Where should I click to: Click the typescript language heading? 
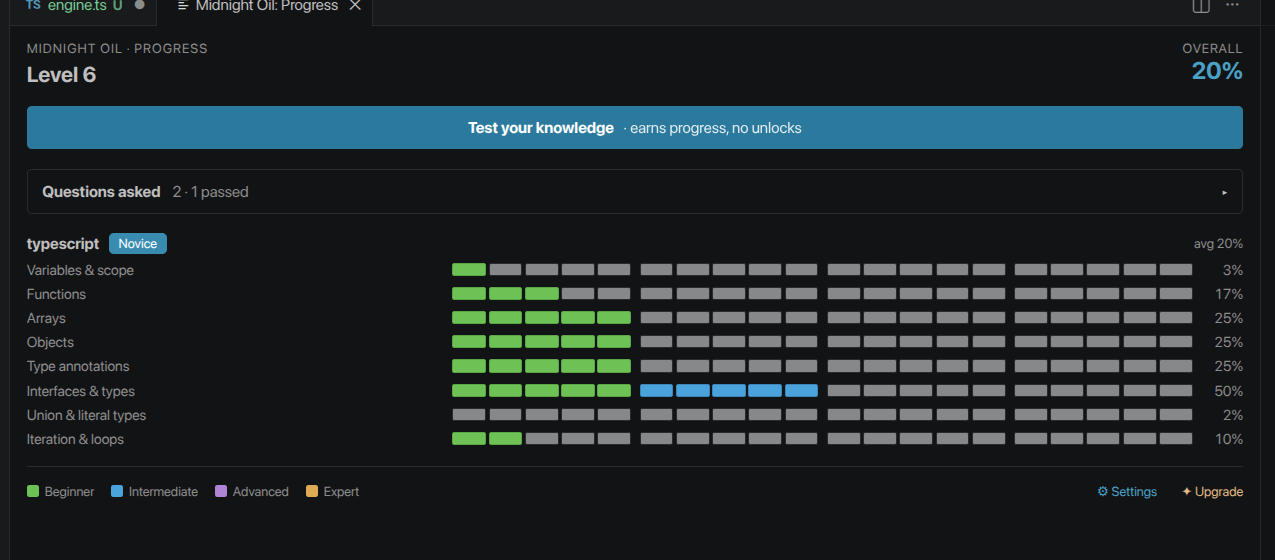point(63,243)
